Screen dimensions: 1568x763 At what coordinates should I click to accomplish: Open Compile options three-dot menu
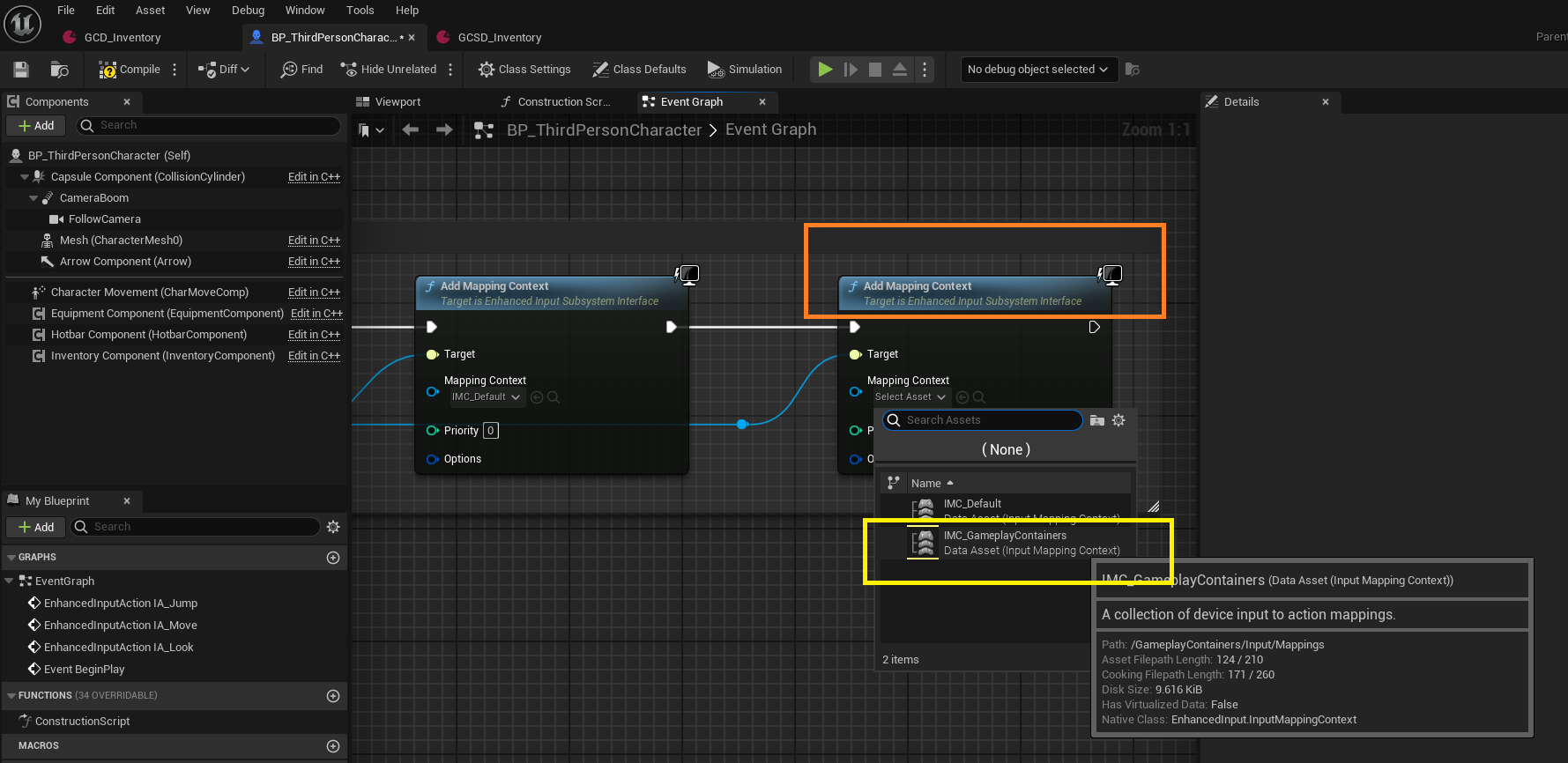(x=175, y=70)
